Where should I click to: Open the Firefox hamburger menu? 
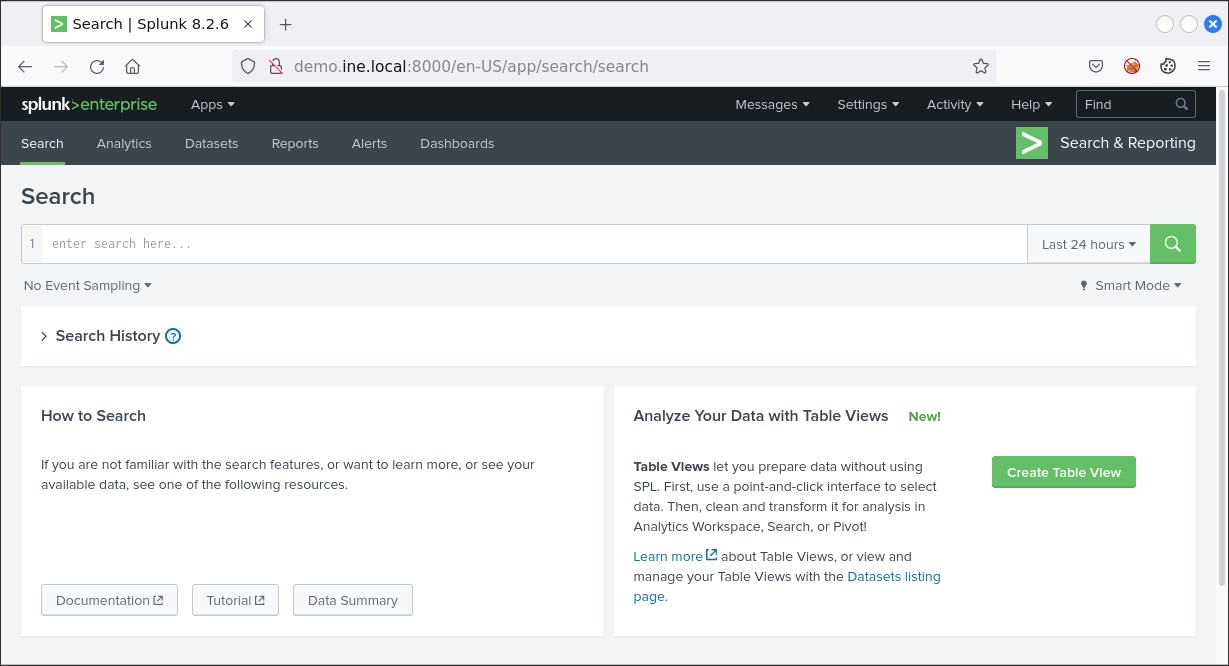pos(1204,66)
